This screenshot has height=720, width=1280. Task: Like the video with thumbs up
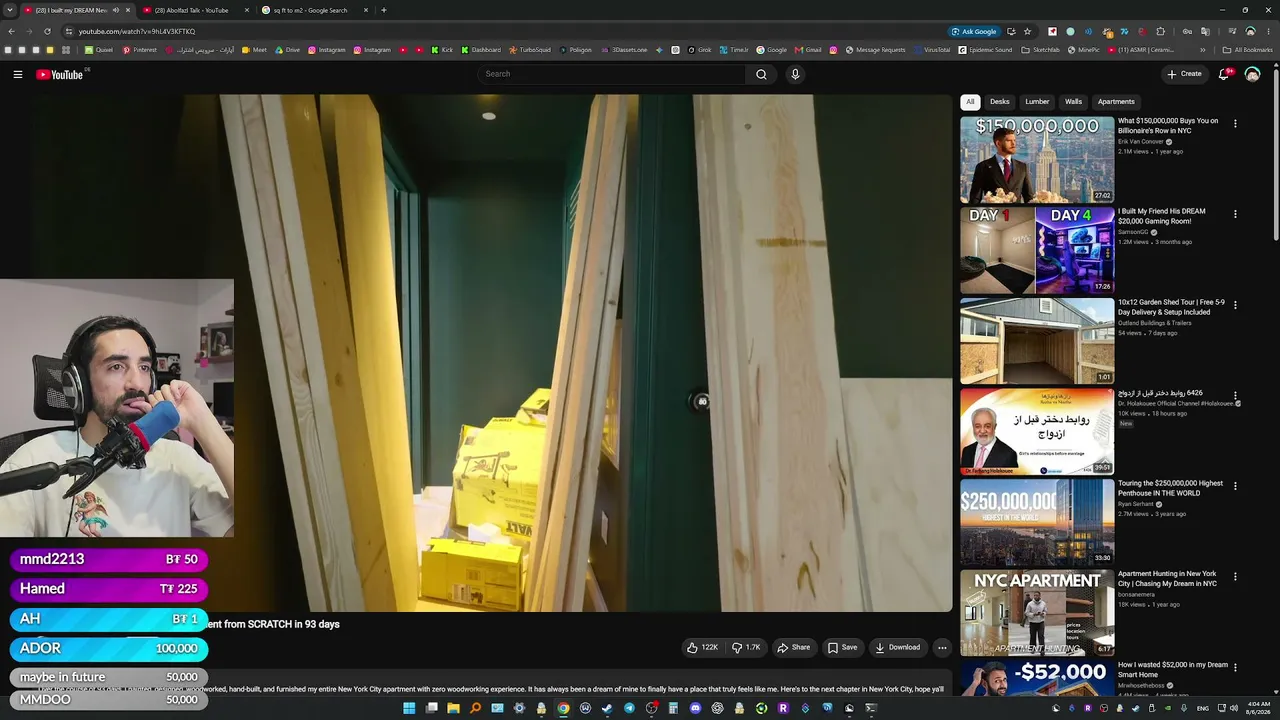(703, 647)
